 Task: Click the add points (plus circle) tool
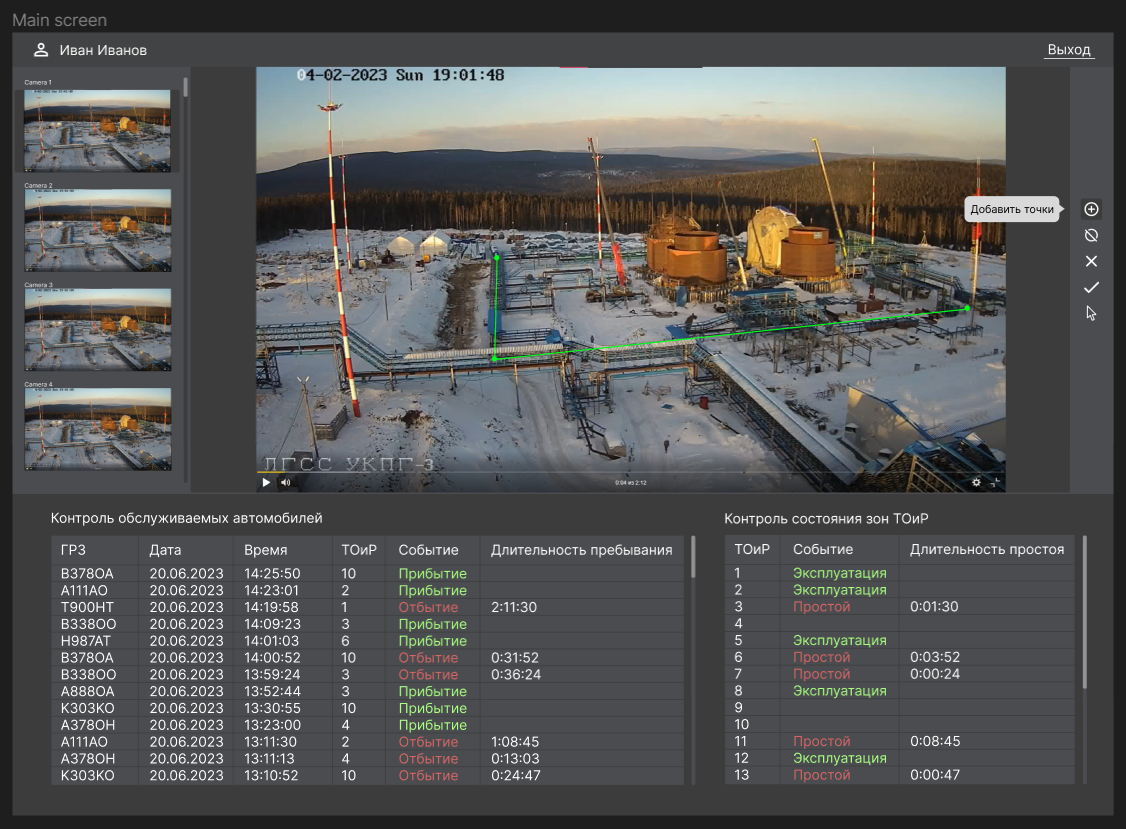(1091, 209)
